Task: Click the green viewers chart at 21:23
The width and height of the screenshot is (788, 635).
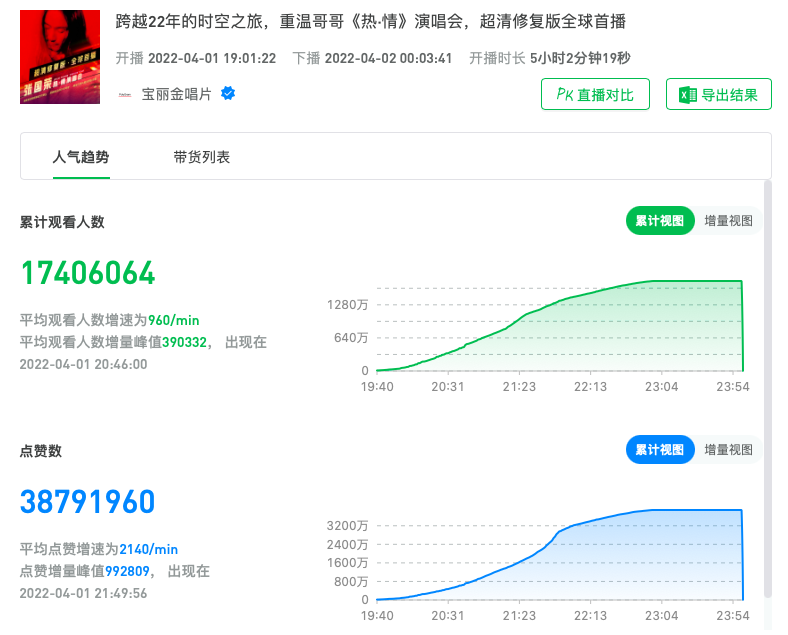Action: pyautogui.click(x=519, y=320)
